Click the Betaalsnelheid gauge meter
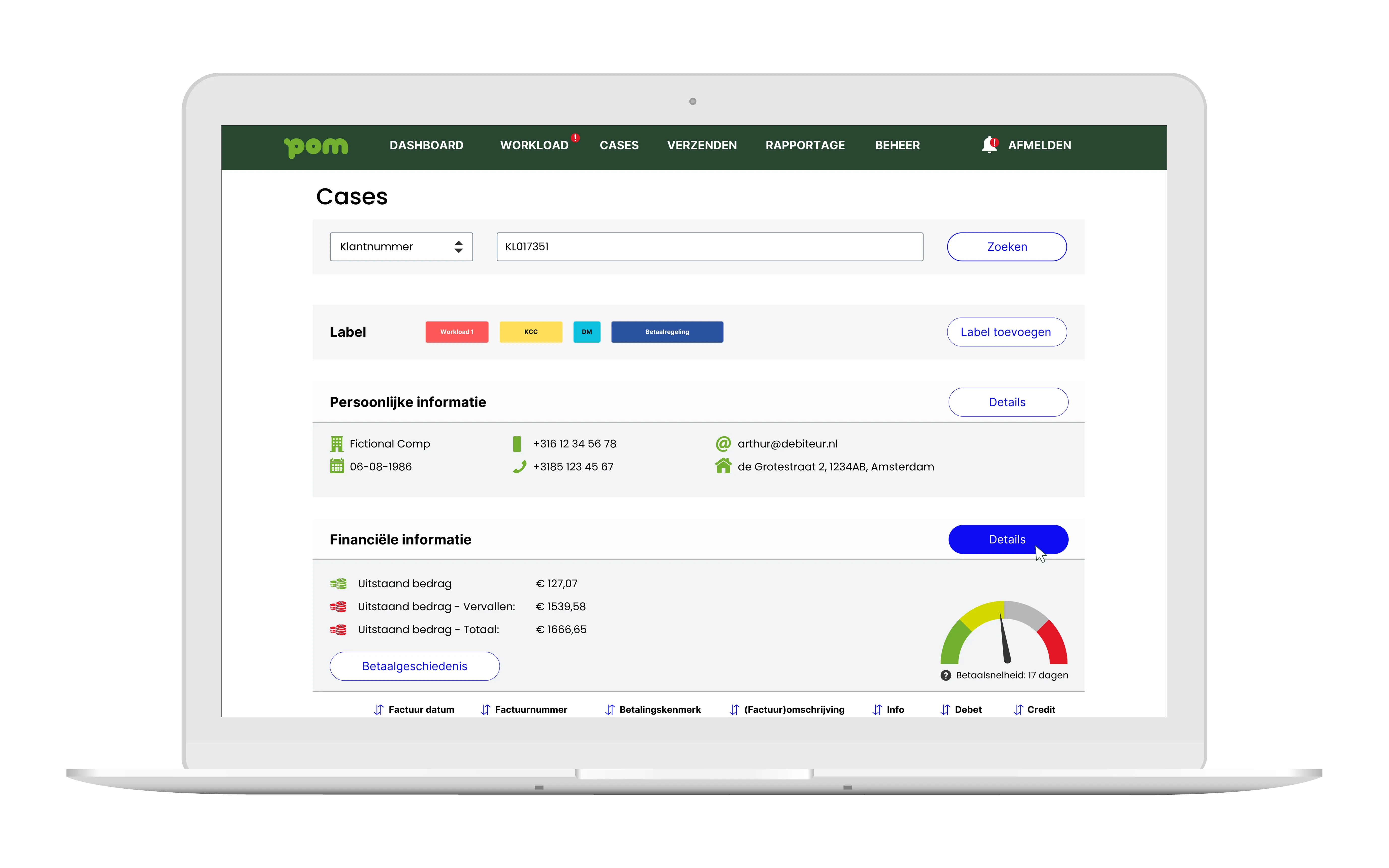This screenshot has height=868, width=1389. coord(1004,632)
